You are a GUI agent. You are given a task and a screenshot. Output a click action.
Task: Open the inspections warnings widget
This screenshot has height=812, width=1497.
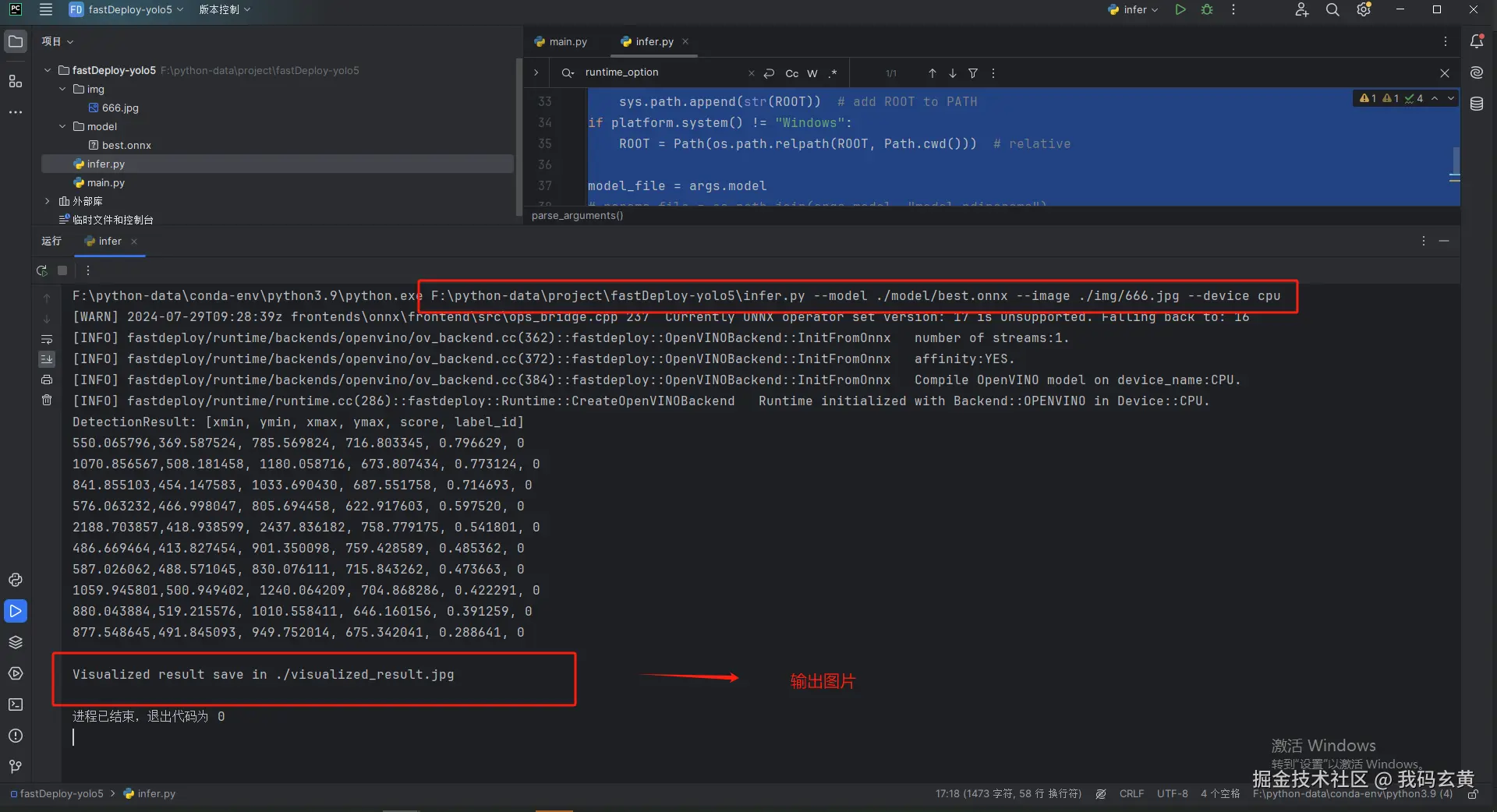(x=1391, y=98)
